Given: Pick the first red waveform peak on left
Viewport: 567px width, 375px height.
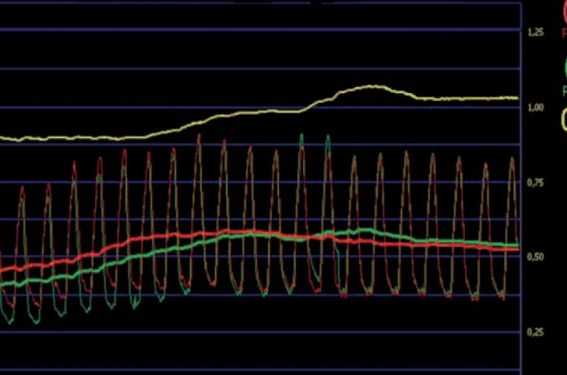Looking at the screenshot, I should pyautogui.click(x=22, y=188).
